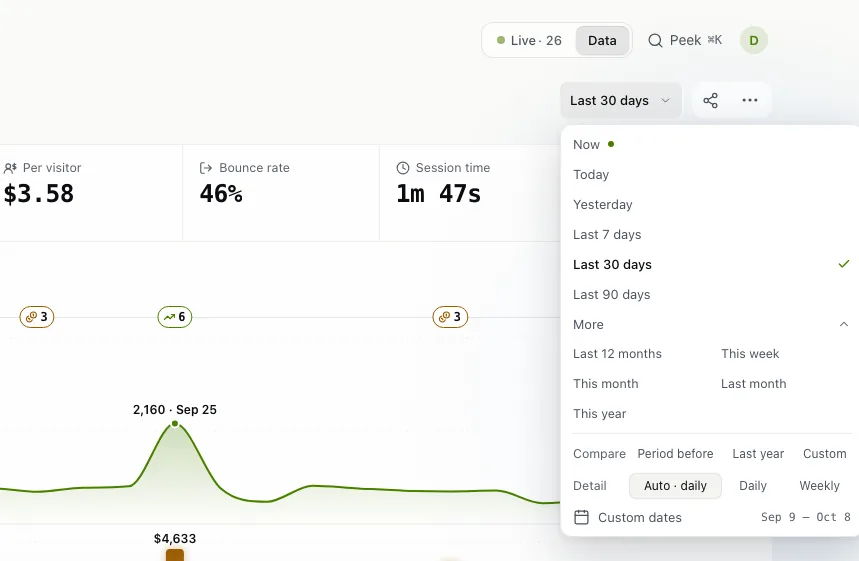Compare with Last year

(x=758, y=454)
